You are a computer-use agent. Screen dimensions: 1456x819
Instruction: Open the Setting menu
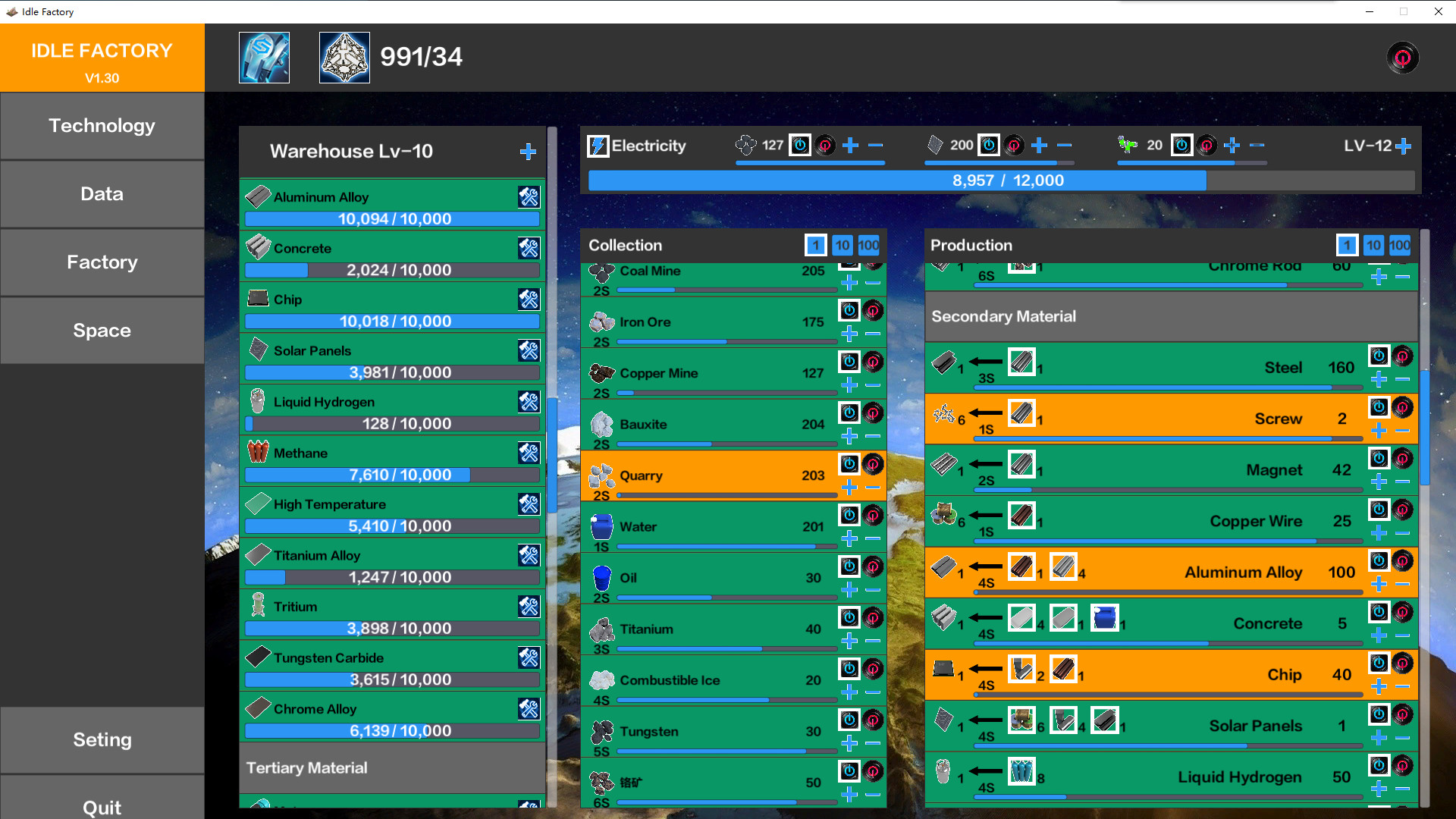(102, 739)
